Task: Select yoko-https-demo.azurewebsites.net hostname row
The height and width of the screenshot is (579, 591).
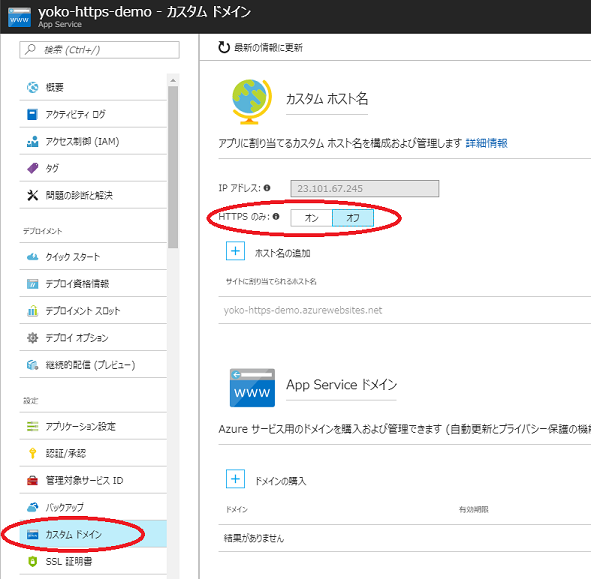Action: [x=404, y=310]
